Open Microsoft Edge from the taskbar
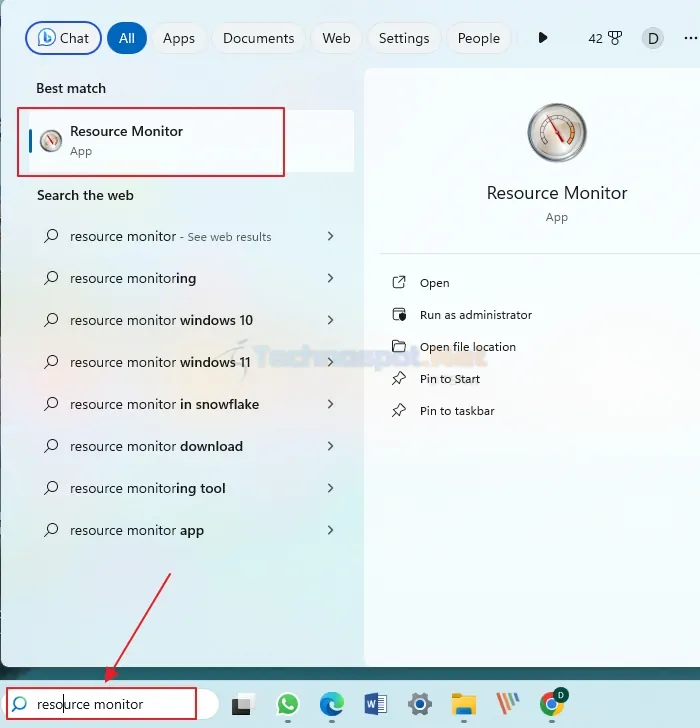Screen dimensions: 700x728 tap(332, 704)
